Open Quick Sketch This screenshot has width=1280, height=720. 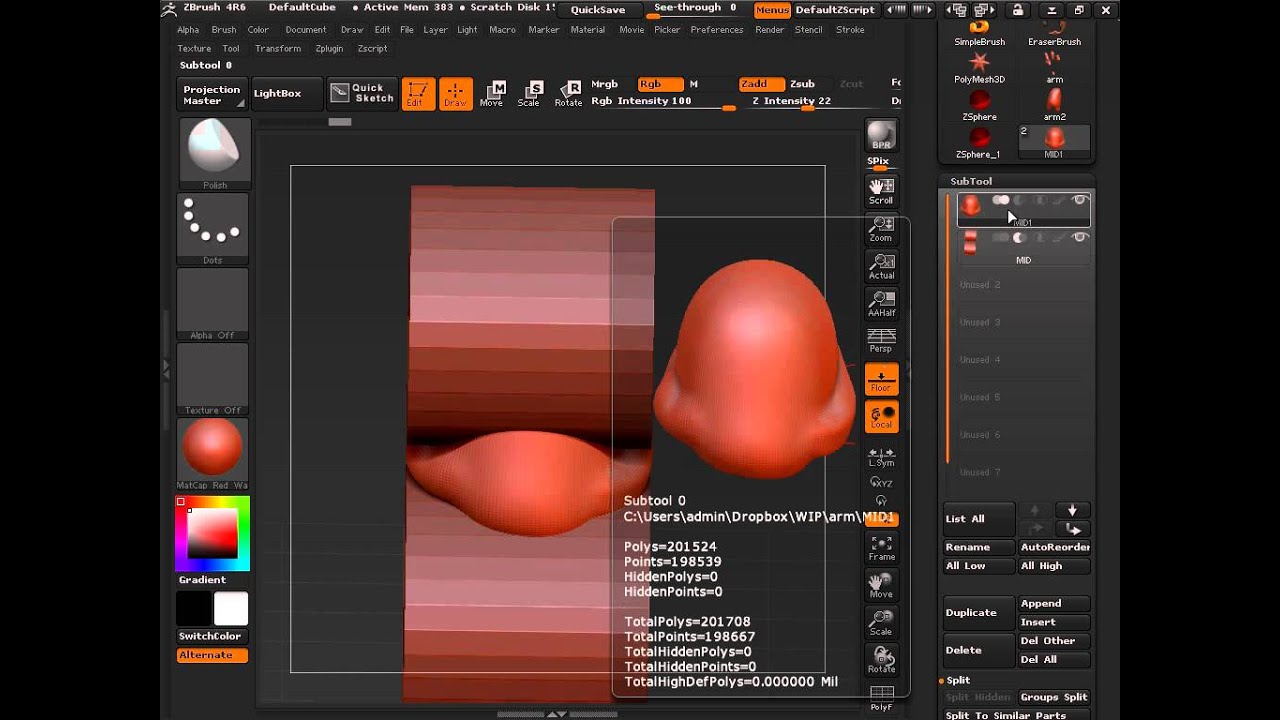tap(362, 93)
